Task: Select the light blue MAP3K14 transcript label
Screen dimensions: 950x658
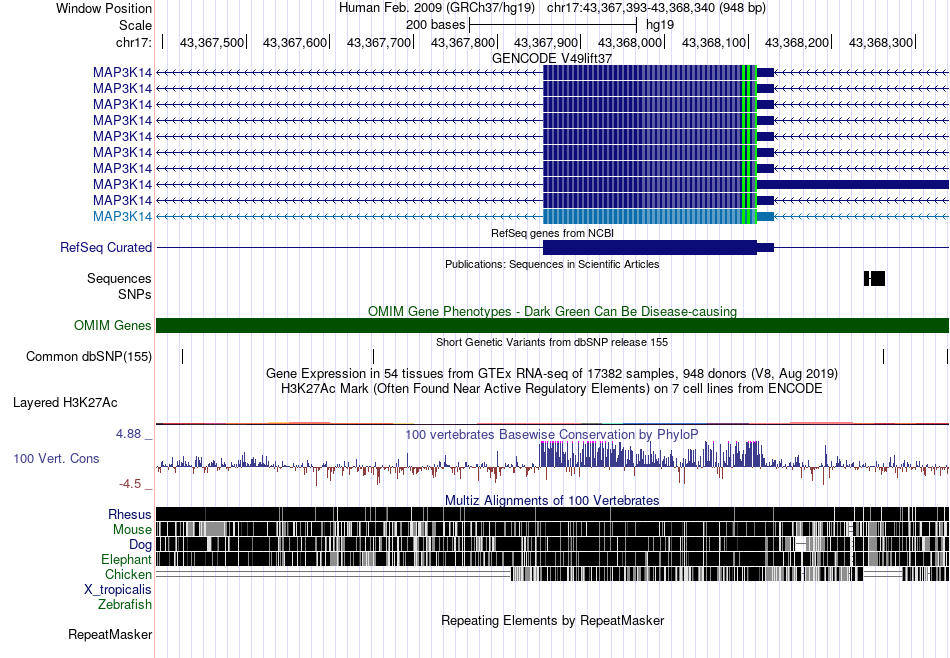Action: [x=122, y=216]
